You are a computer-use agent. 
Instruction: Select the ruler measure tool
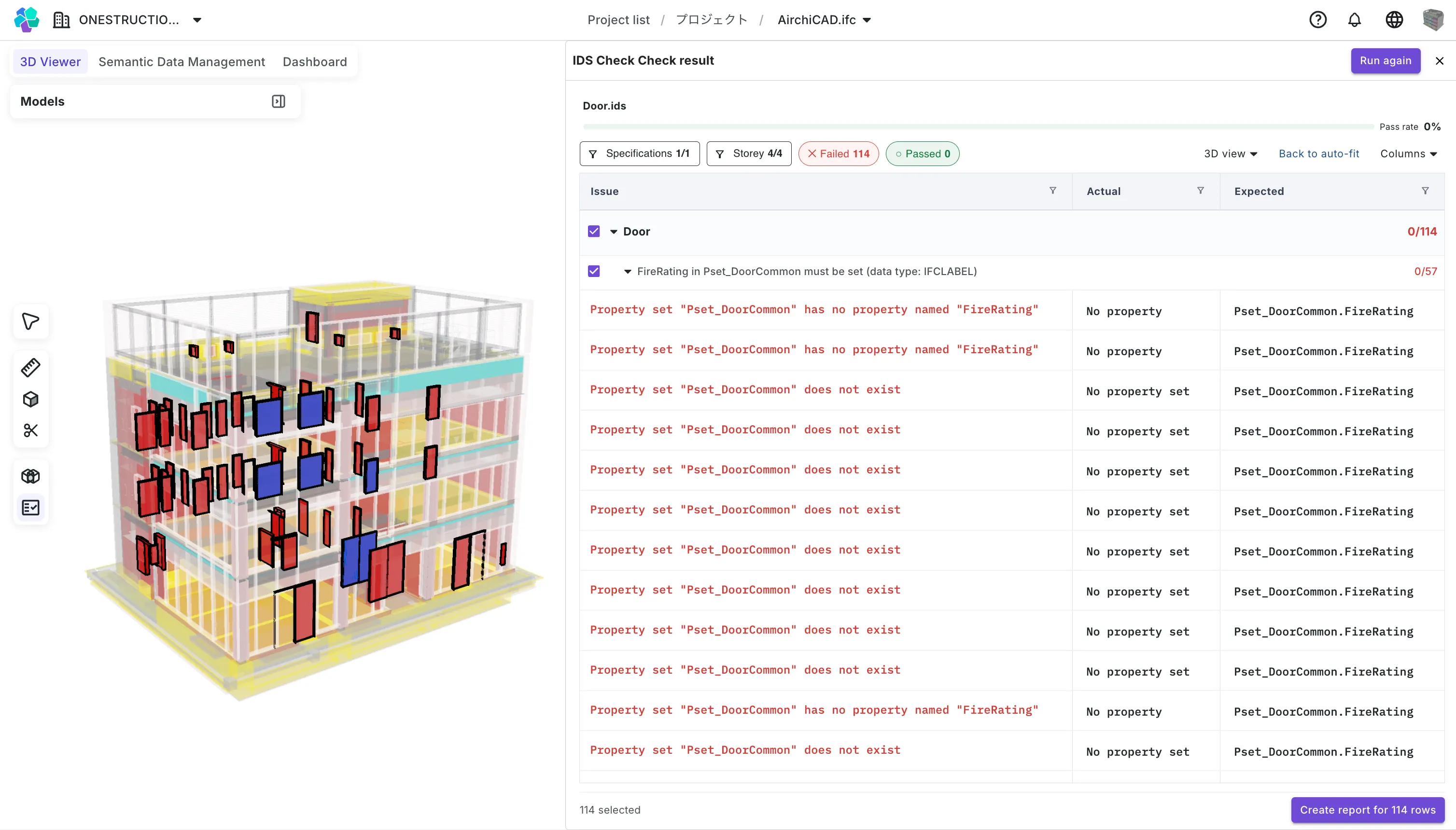click(31, 368)
